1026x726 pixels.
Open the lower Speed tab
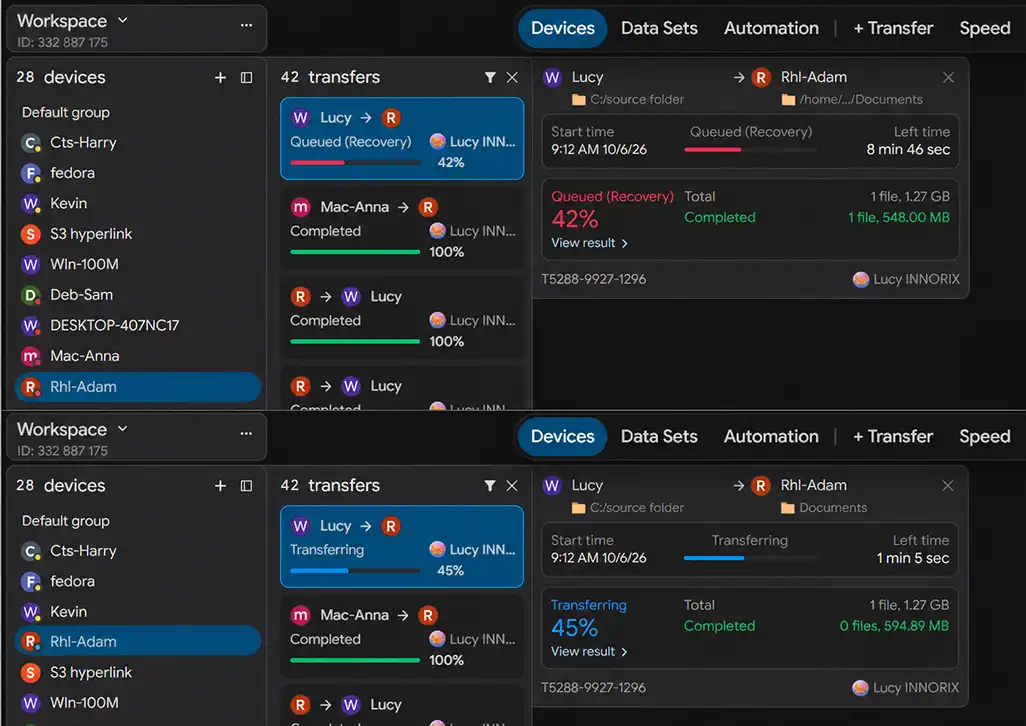pyautogui.click(x=985, y=436)
